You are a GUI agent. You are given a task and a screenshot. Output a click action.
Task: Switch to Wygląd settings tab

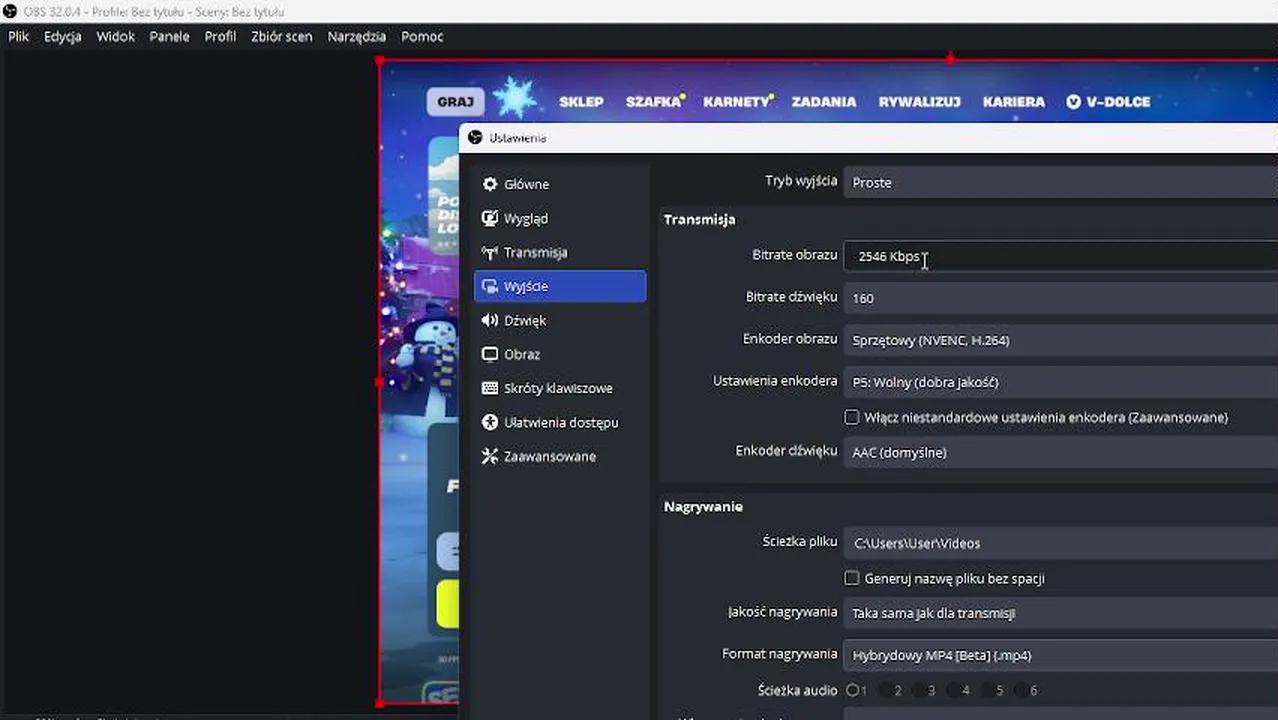(x=560, y=218)
